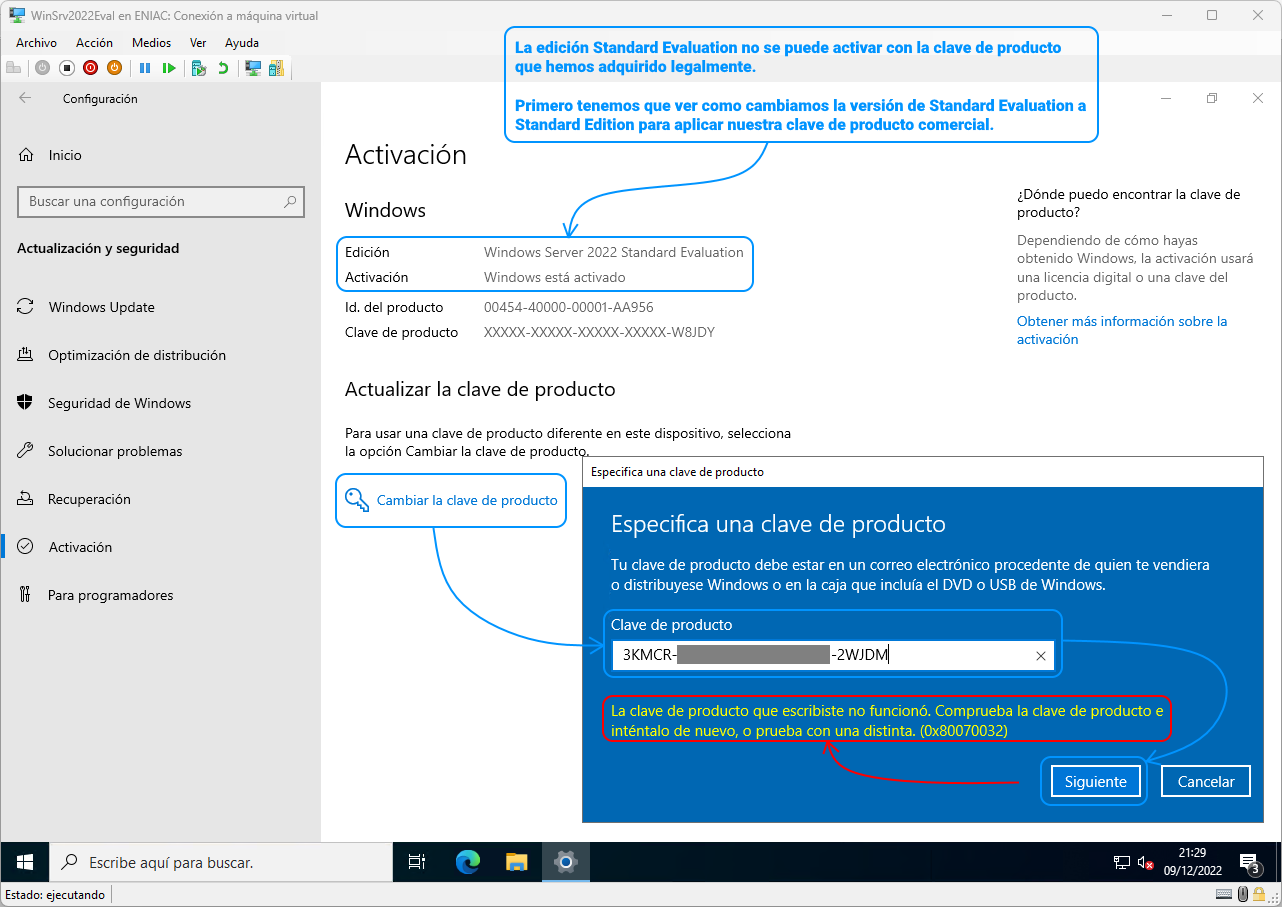Pause the virtual machine

(x=145, y=68)
